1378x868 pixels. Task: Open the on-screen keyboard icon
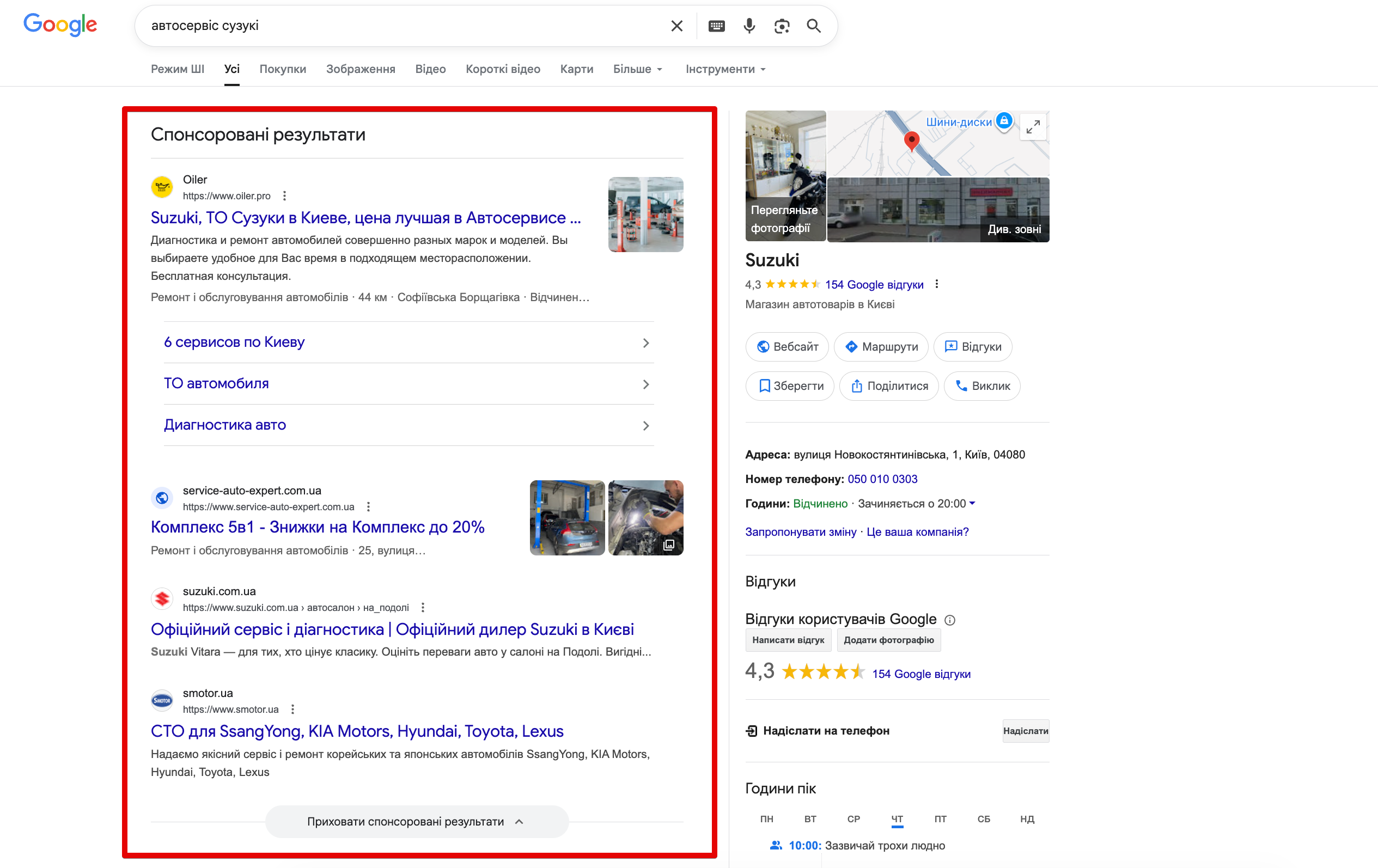pos(716,26)
